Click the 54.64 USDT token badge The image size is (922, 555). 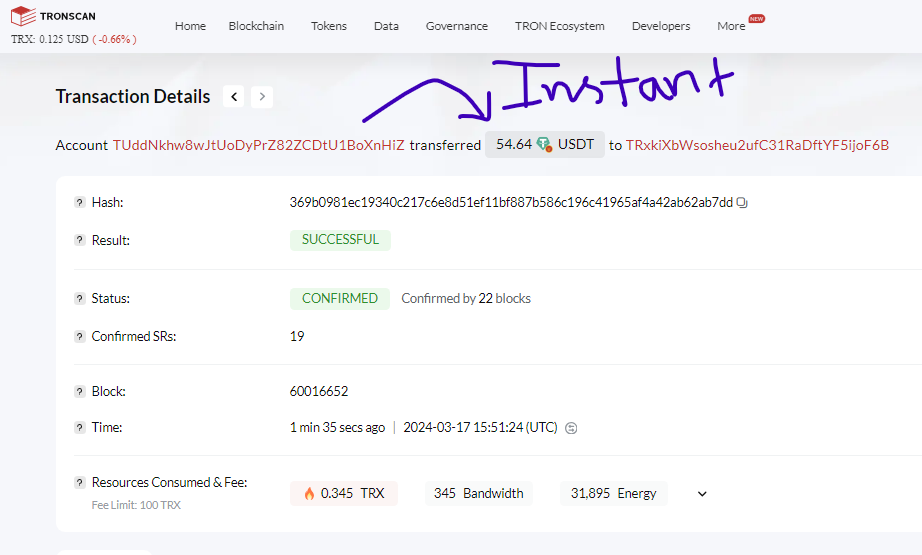[544, 145]
